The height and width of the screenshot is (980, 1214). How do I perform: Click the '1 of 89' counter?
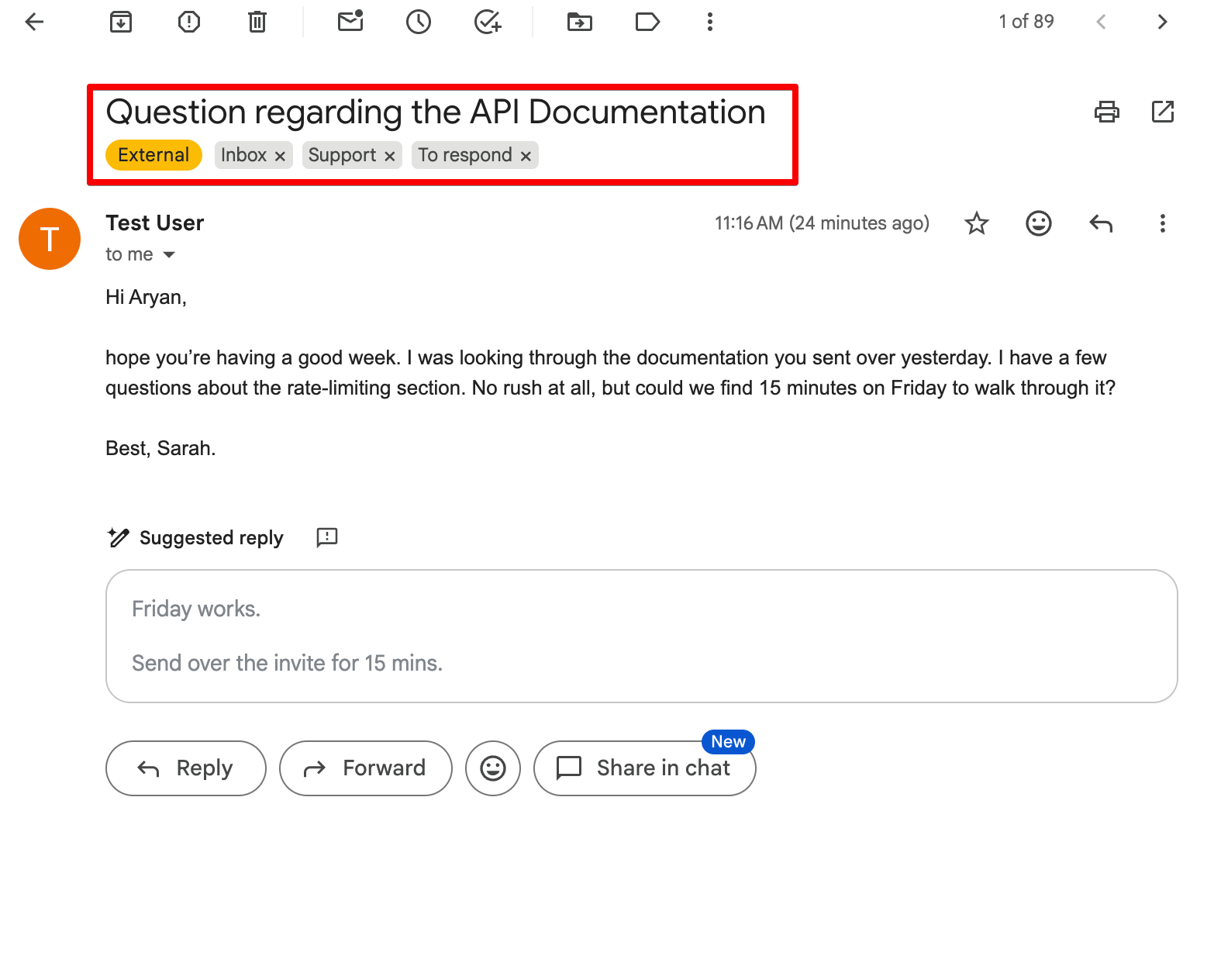click(x=1026, y=22)
